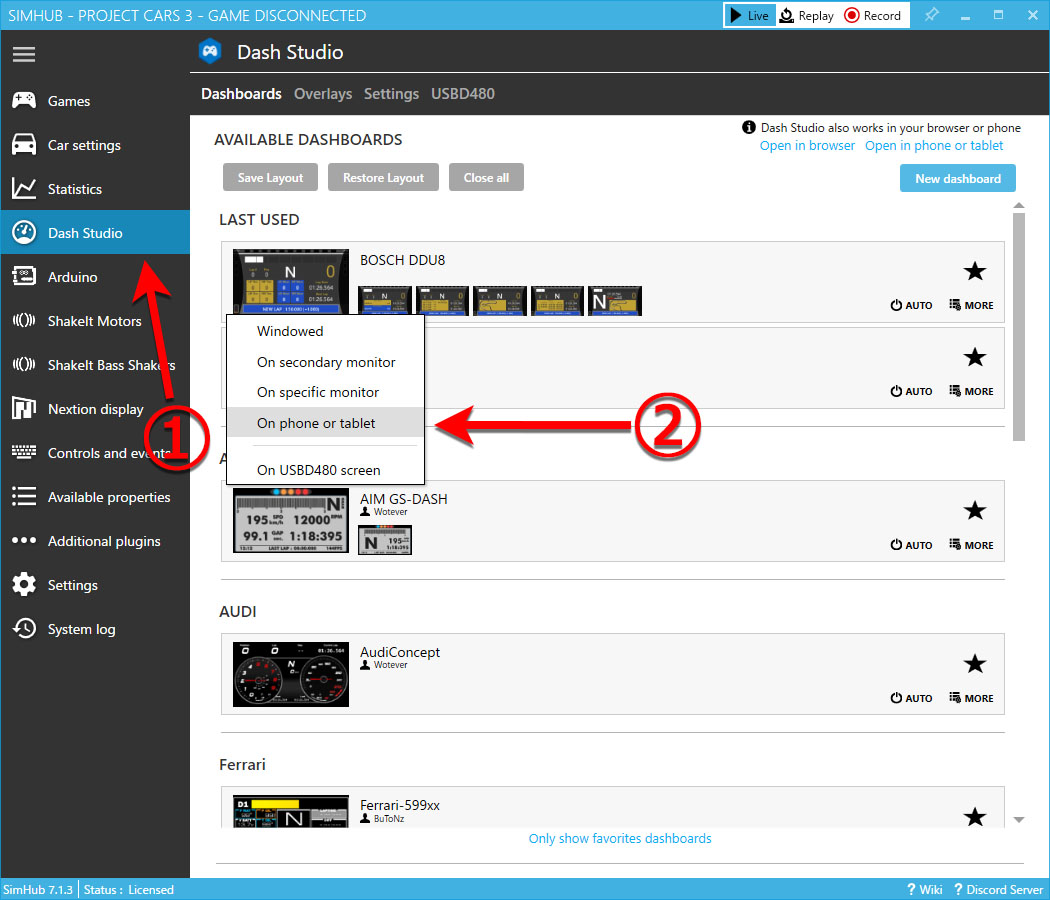Open the Dashboards tab

(241, 94)
